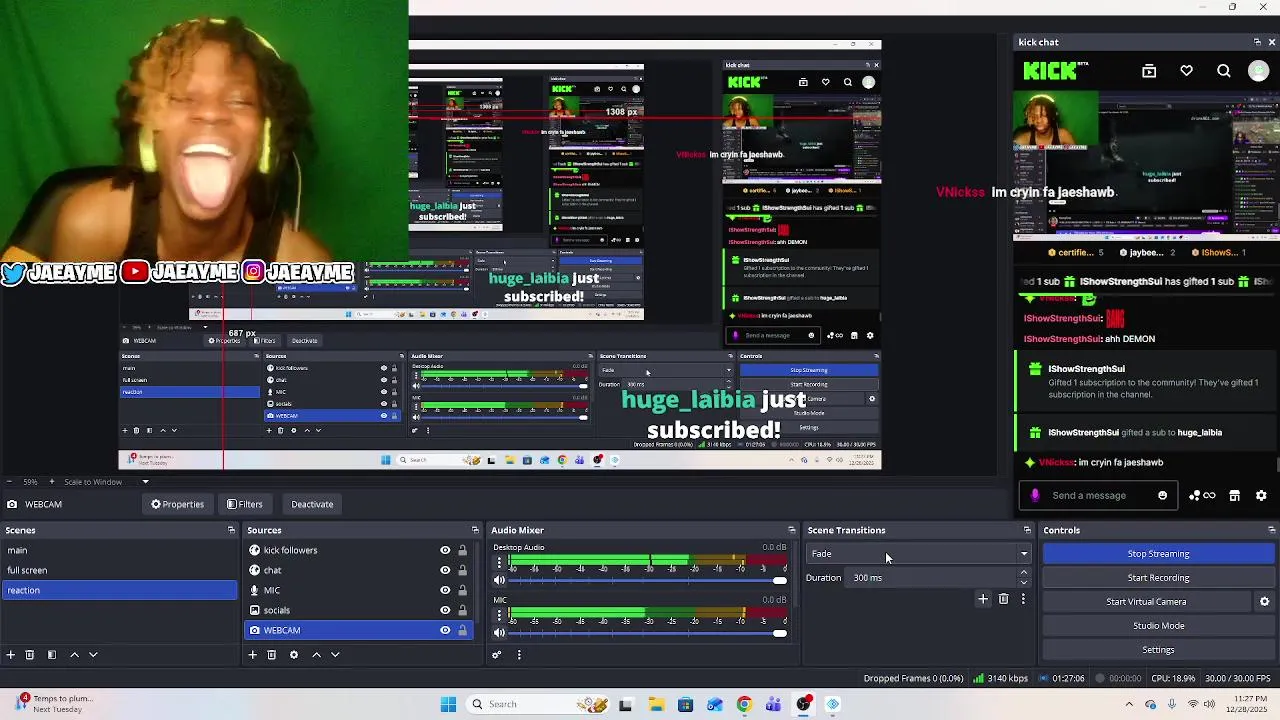Decrease transition duration with down arrow
The height and width of the screenshot is (720, 1280).
(1023, 582)
